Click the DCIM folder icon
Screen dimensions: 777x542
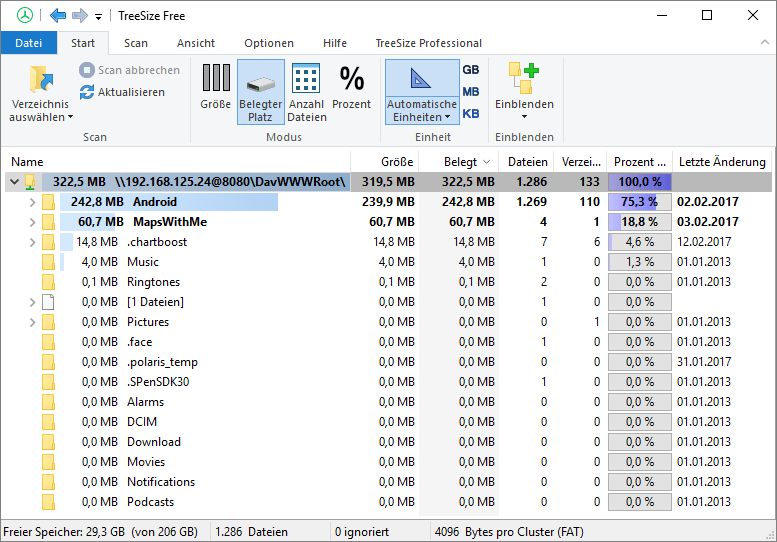[x=48, y=422]
